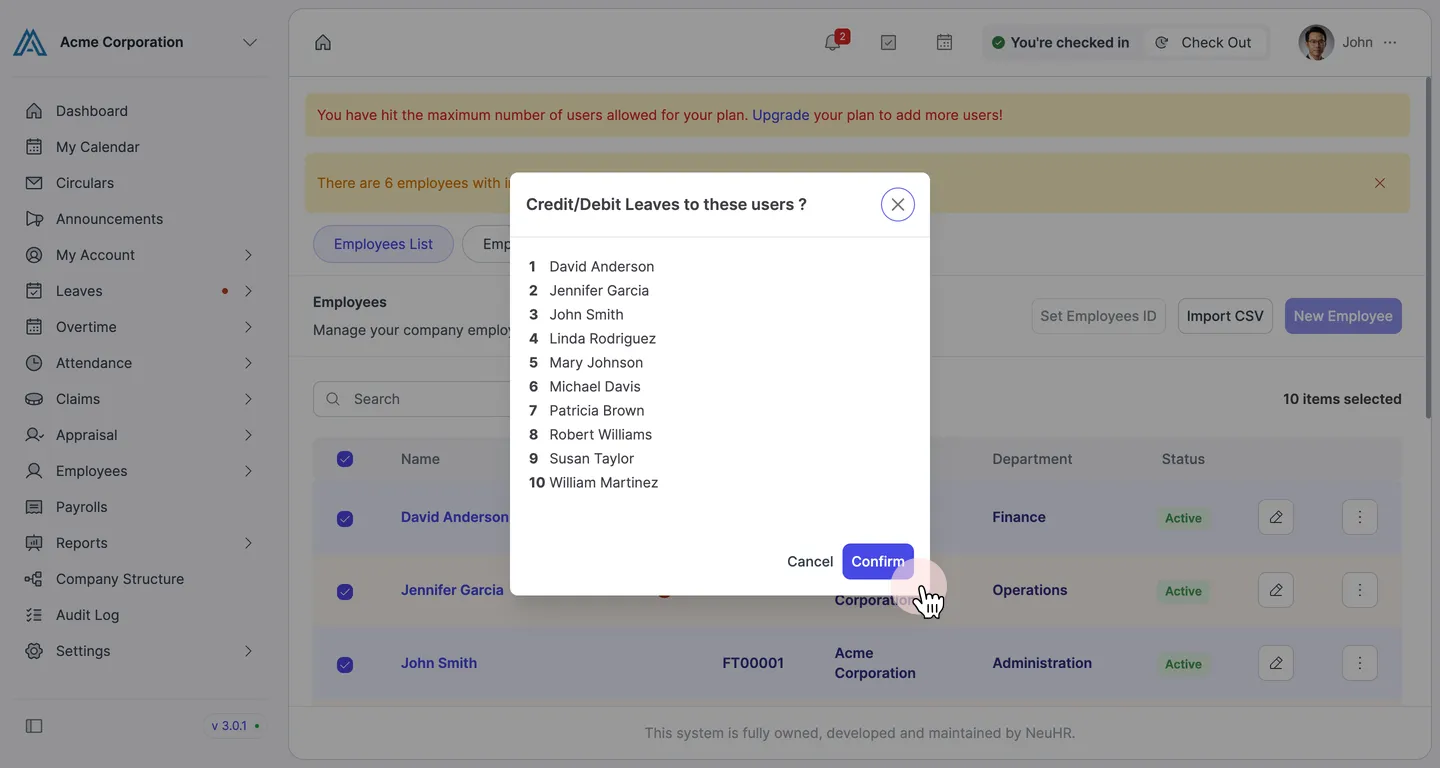Click the collapse sidebar panel icon
The width and height of the screenshot is (1440, 768).
click(34, 726)
